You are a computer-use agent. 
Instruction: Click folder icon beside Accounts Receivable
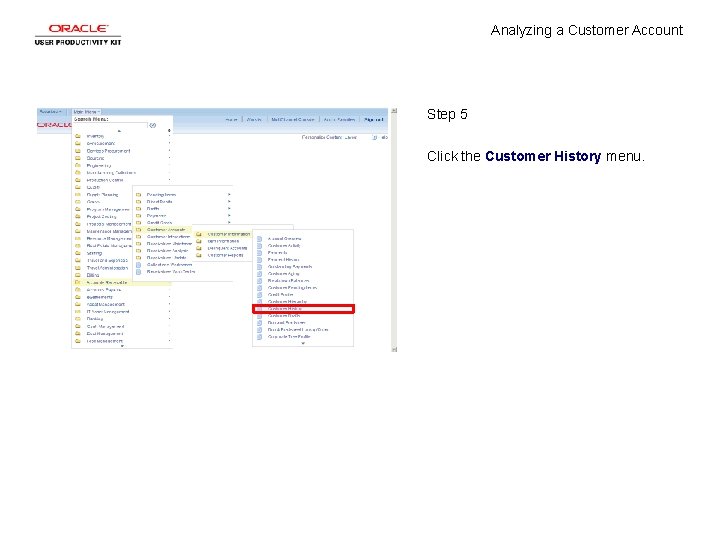point(78,282)
